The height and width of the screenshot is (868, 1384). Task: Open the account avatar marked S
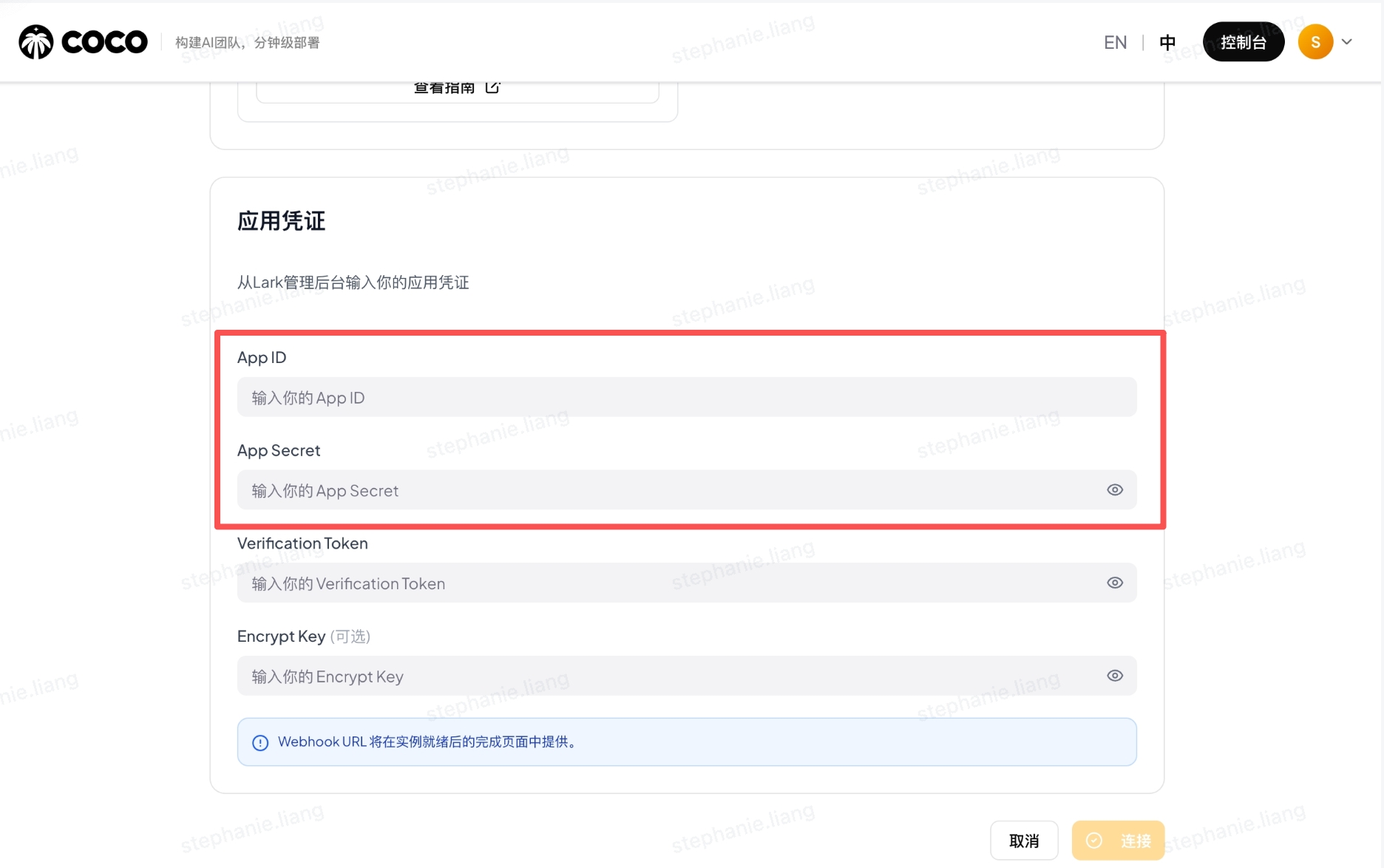[1315, 41]
